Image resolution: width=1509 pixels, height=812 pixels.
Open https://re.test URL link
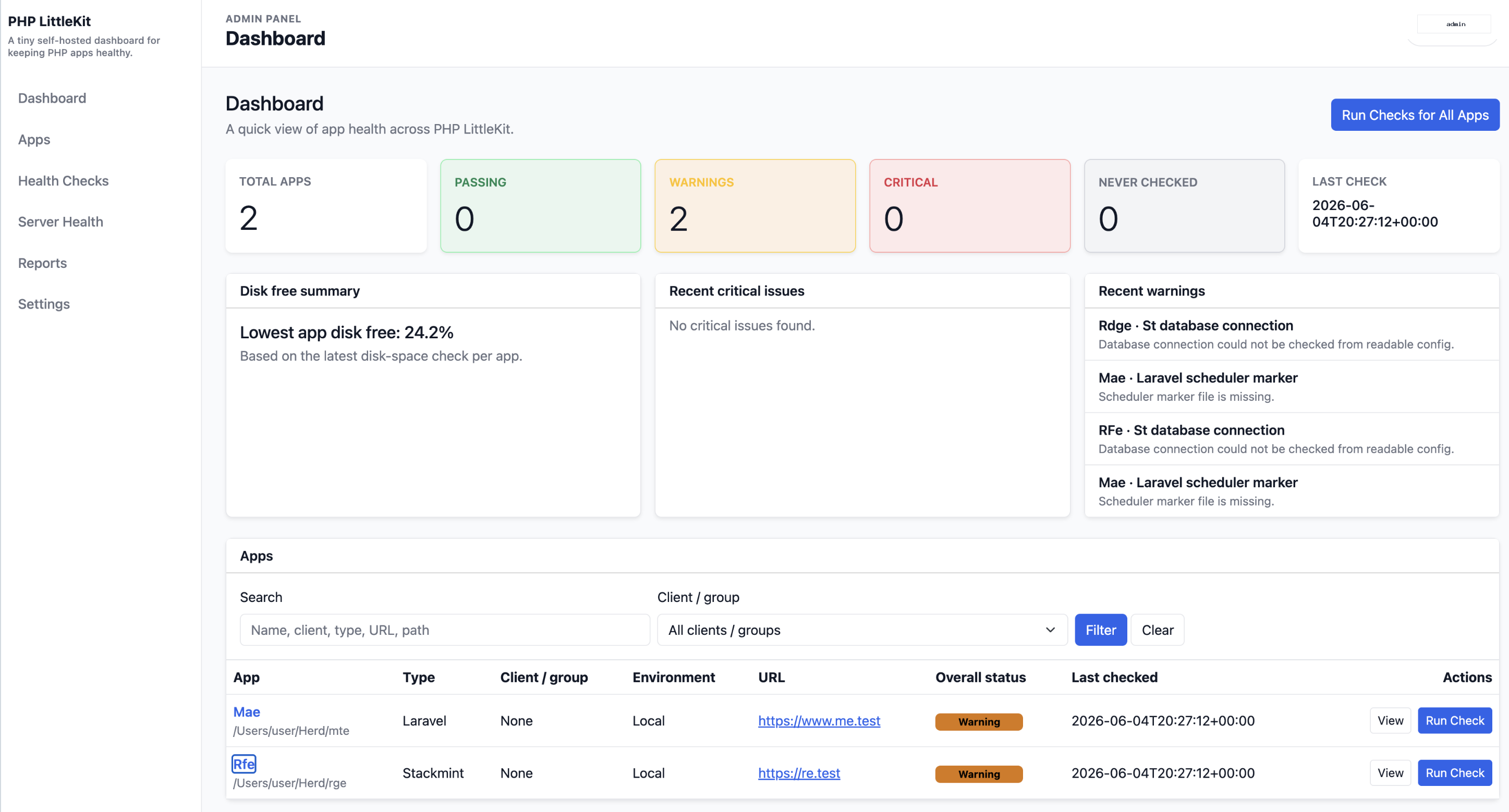tap(799, 773)
